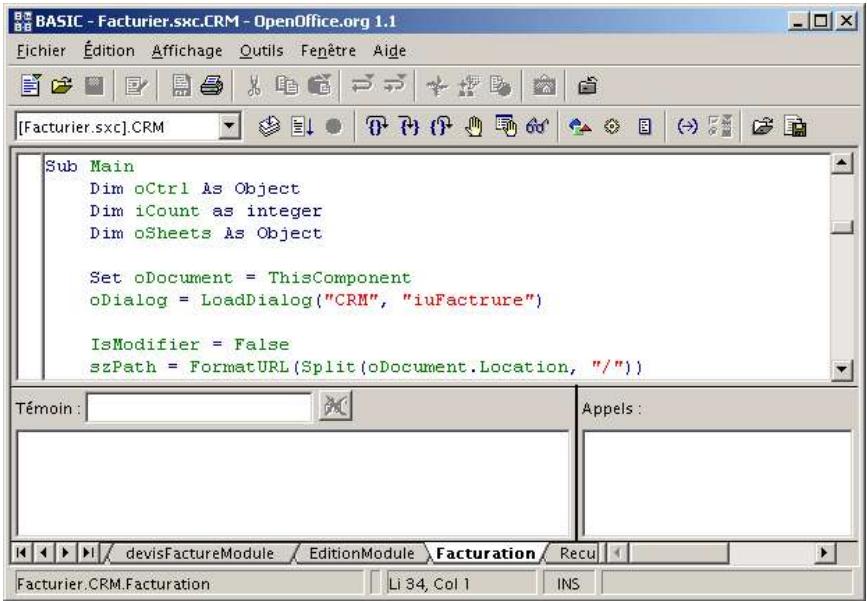This screenshot has height=601, width=867.
Task: Click the code editor scroll up arrow
Action: point(842,163)
